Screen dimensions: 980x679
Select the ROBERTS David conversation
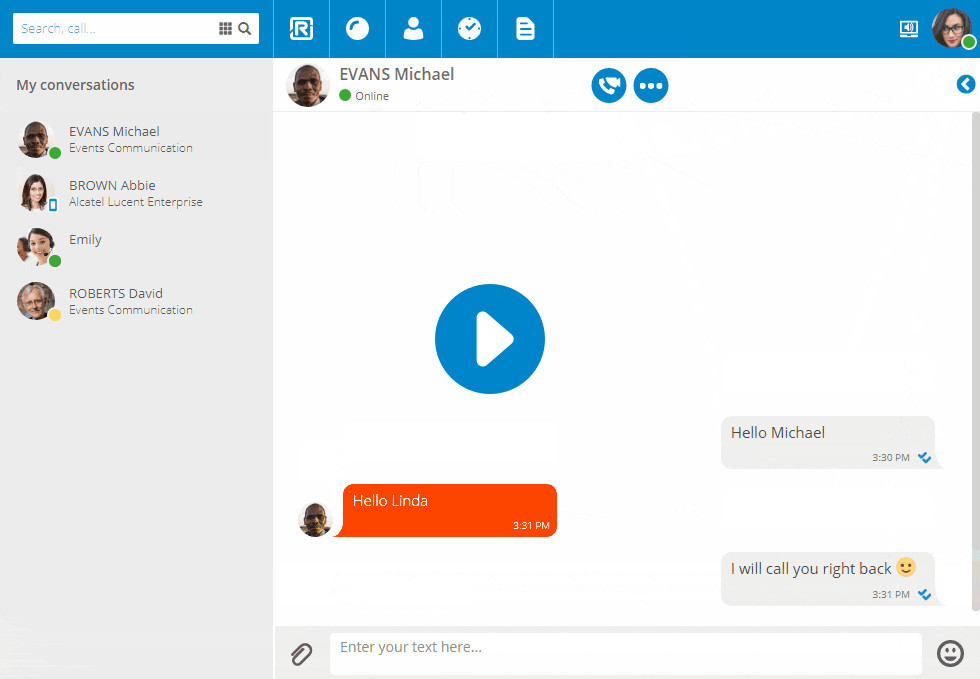click(x=136, y=301)
